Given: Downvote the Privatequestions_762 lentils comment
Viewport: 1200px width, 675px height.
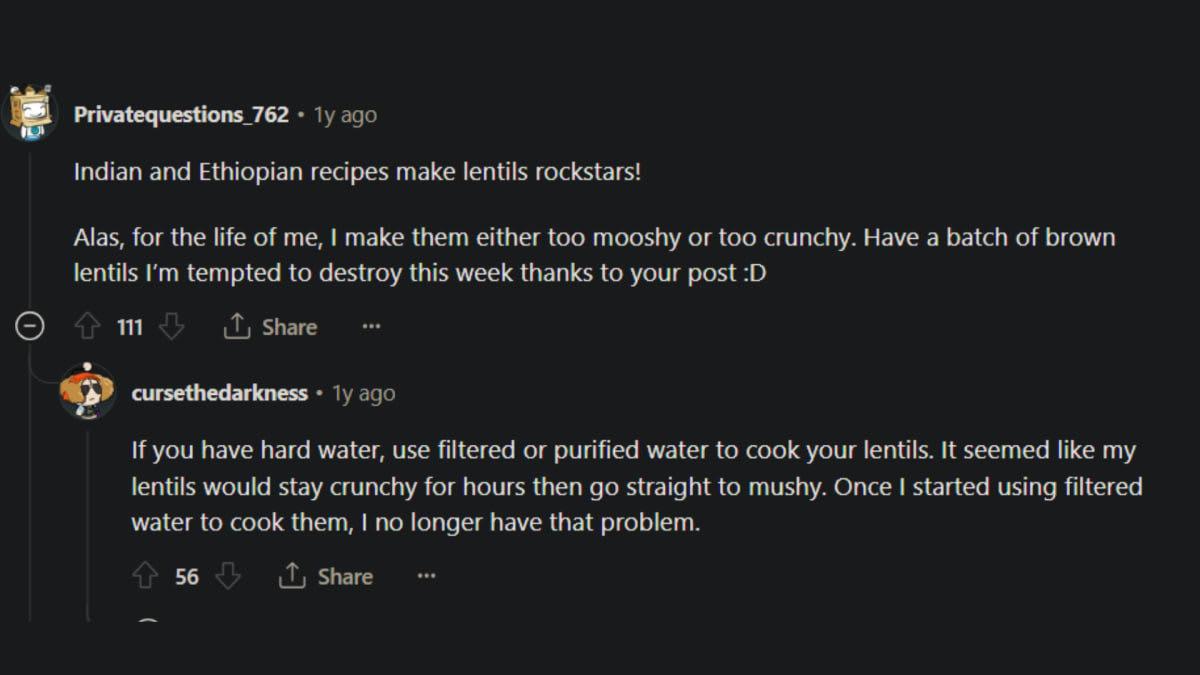Looking at the screenshot, I should point(172,327).
